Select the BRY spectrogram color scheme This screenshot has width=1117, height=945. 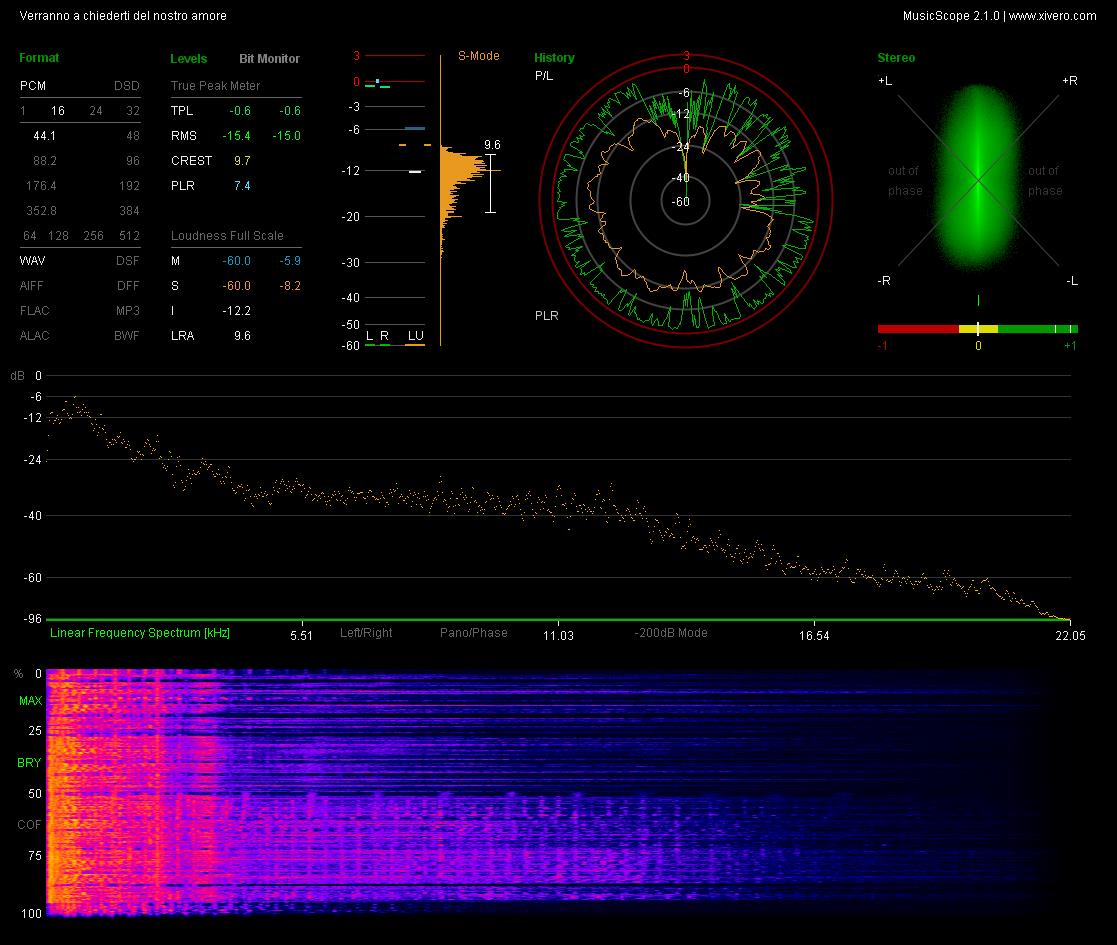tap(29, 763)
